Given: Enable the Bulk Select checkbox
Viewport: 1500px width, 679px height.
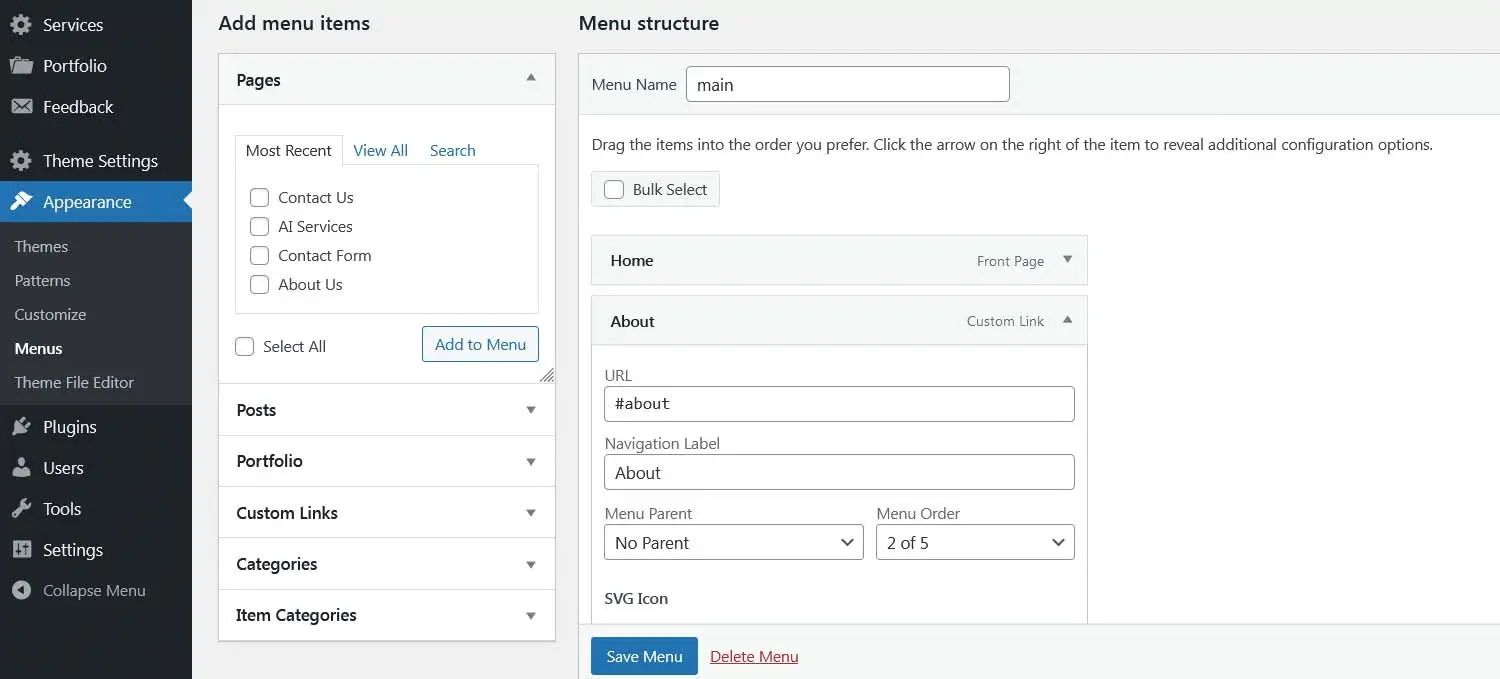Looking at the screenshot, I should [x=614, y=190].
